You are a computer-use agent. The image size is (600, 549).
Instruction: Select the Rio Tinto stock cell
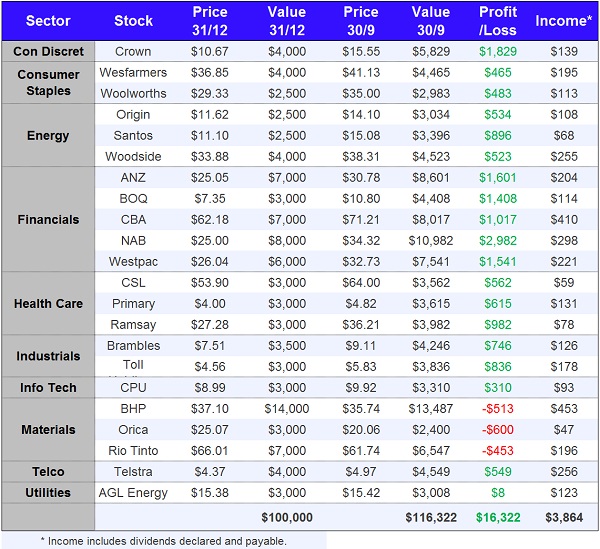tap(133, 451)
